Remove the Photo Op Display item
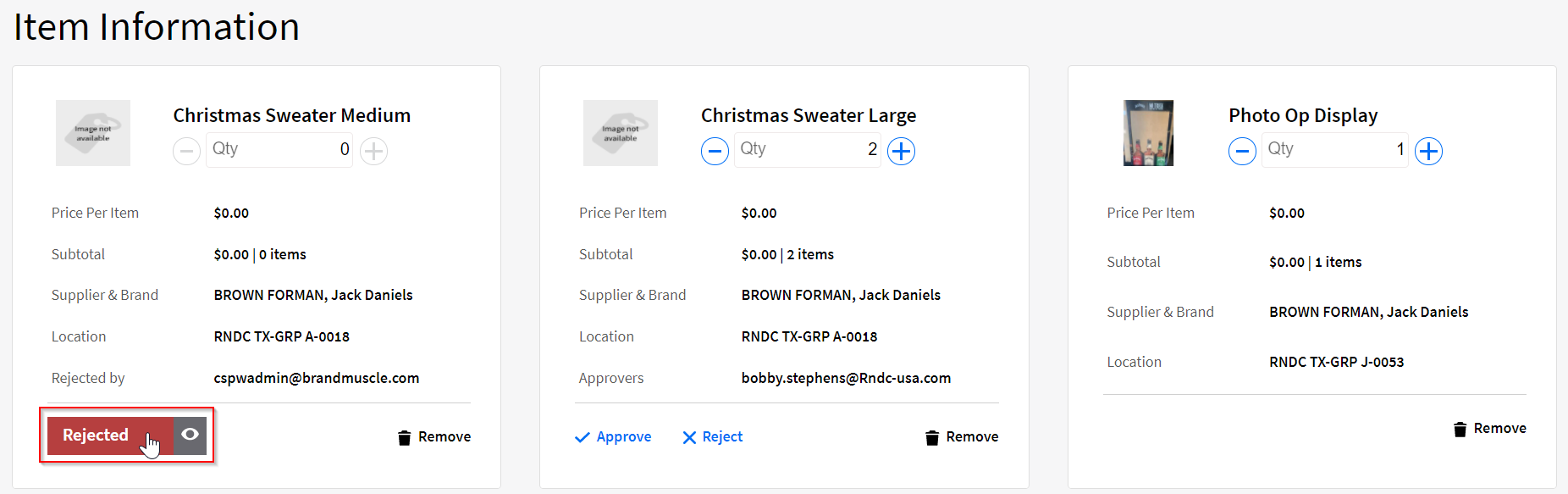This screenshot has height=494, width=1568. coord(1489,429)
